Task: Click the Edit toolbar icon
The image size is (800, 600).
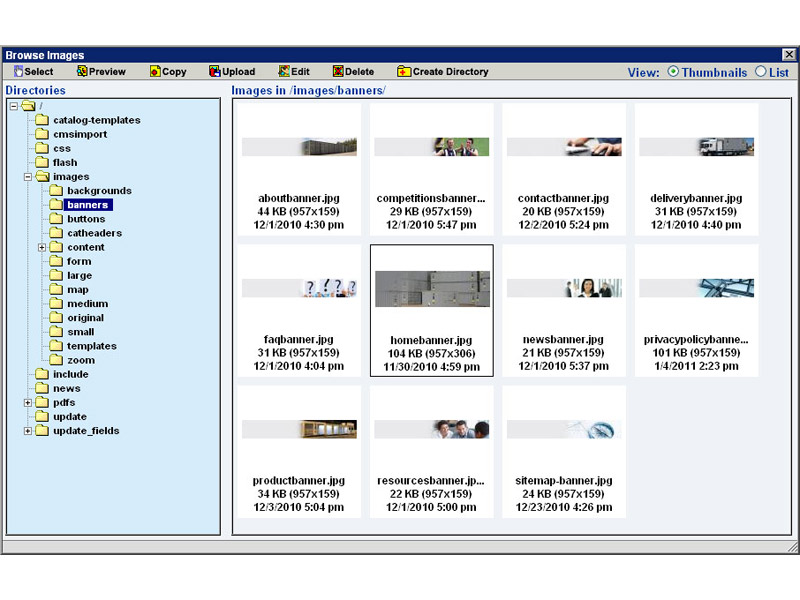Action: [x=284, y=72]
